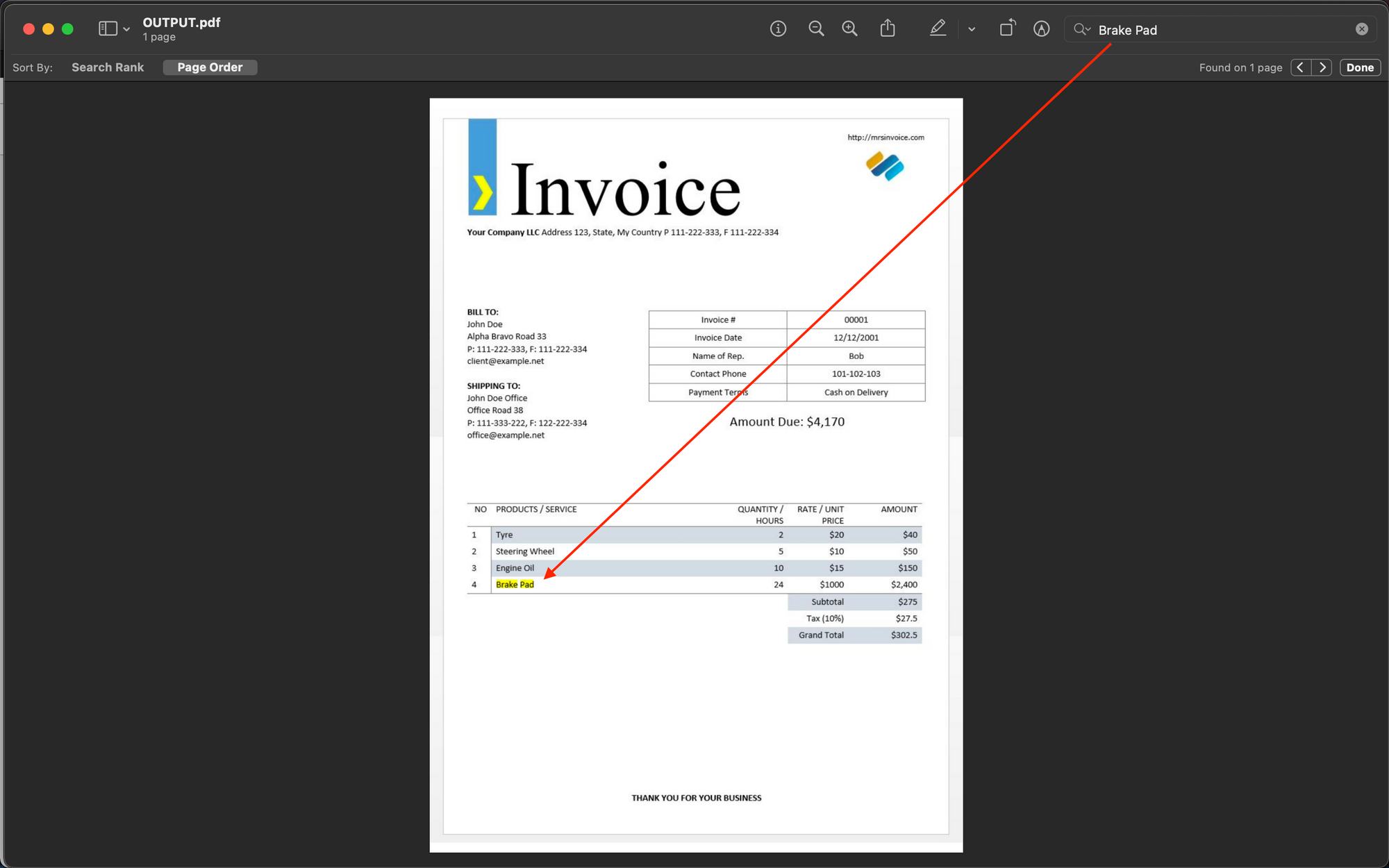The image size is (1389, 868).
Task: Select Search Rank sort toggle
Action: pyautogui.click(x=107, y=67)
